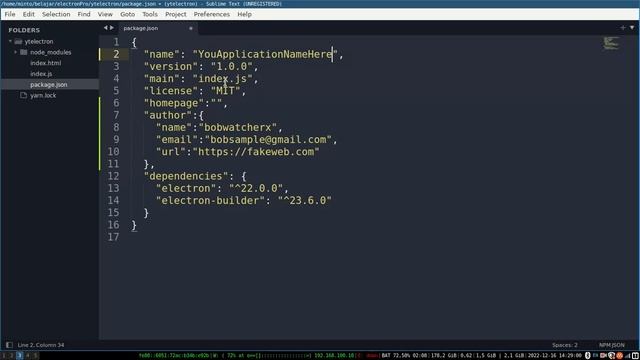This screenshot has width=640, height=360.
Task: Click line number 7 in the gutter
Action: 116,115
